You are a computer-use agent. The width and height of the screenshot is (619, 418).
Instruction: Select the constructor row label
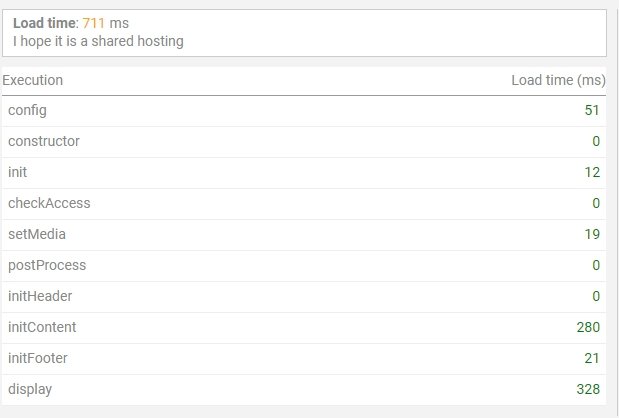pos(44,141)
